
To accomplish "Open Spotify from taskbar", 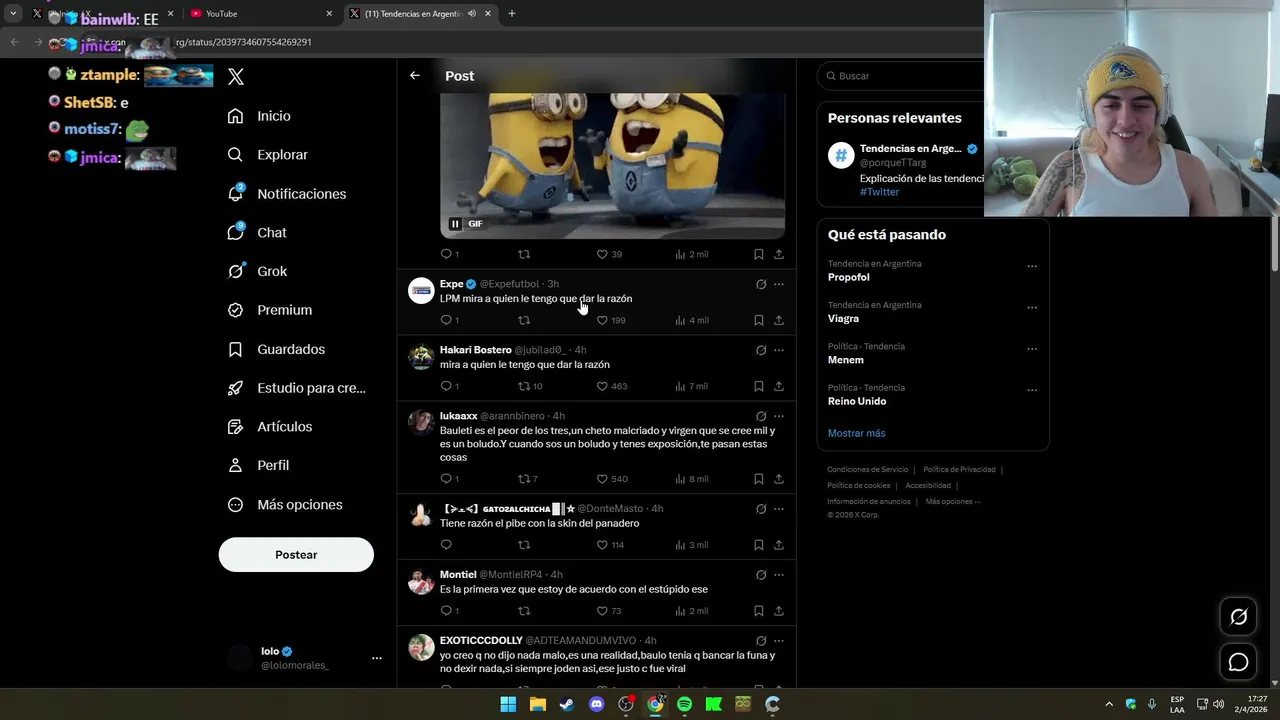I will (684, 704).
